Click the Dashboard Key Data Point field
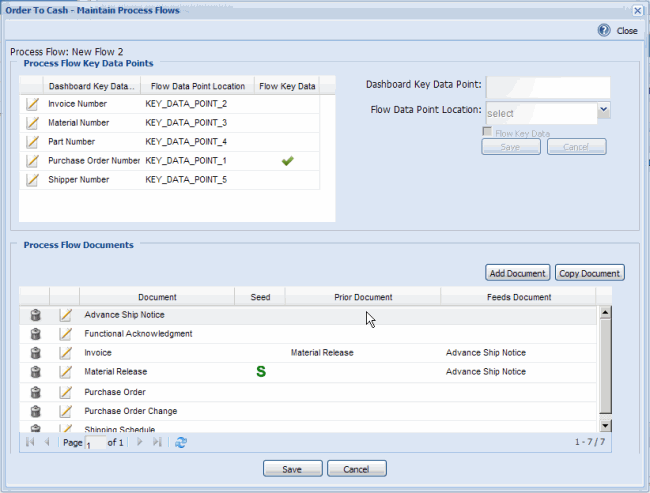The image size is (650, 493). pyautogui.click(x=548, y=87)
